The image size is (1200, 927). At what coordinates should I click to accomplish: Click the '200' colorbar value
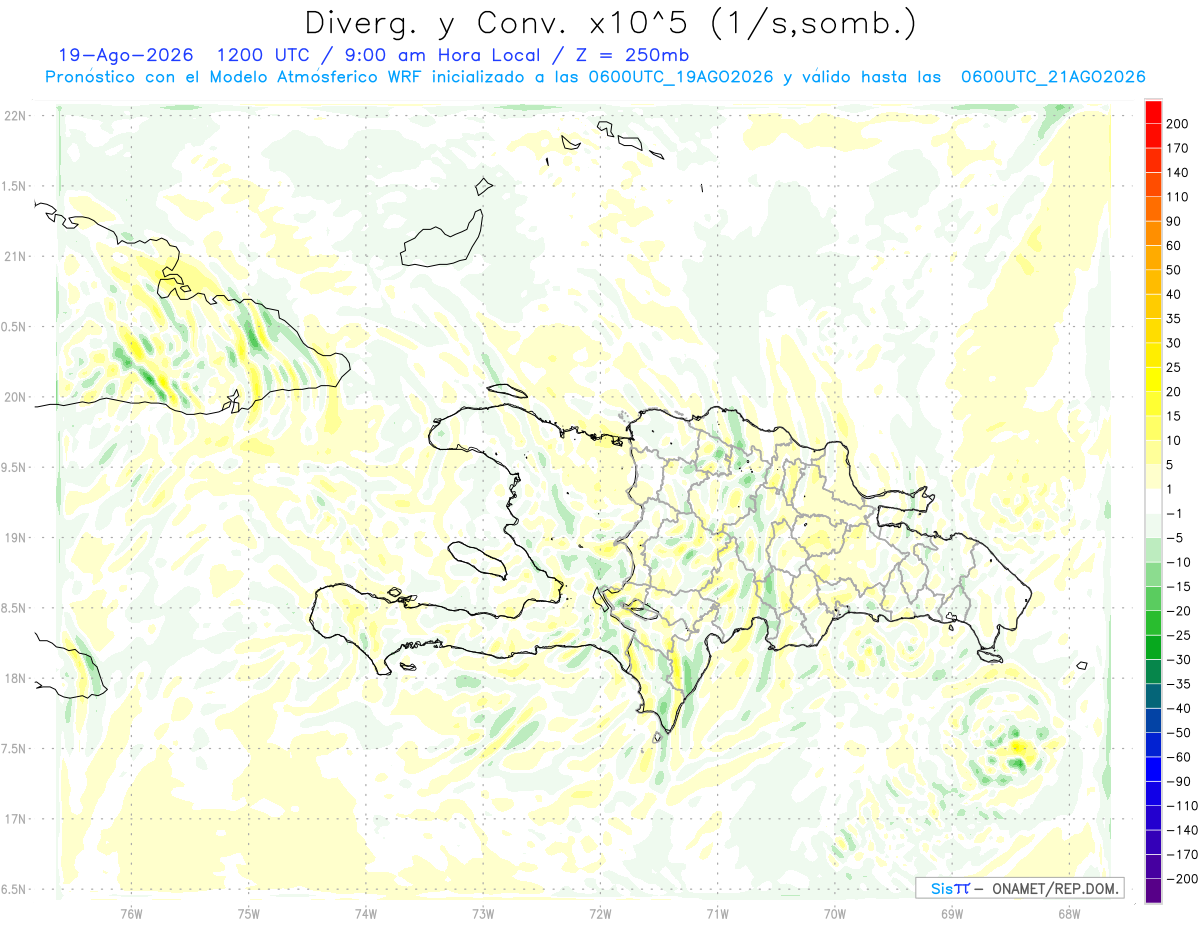[x=1177, y=124]
